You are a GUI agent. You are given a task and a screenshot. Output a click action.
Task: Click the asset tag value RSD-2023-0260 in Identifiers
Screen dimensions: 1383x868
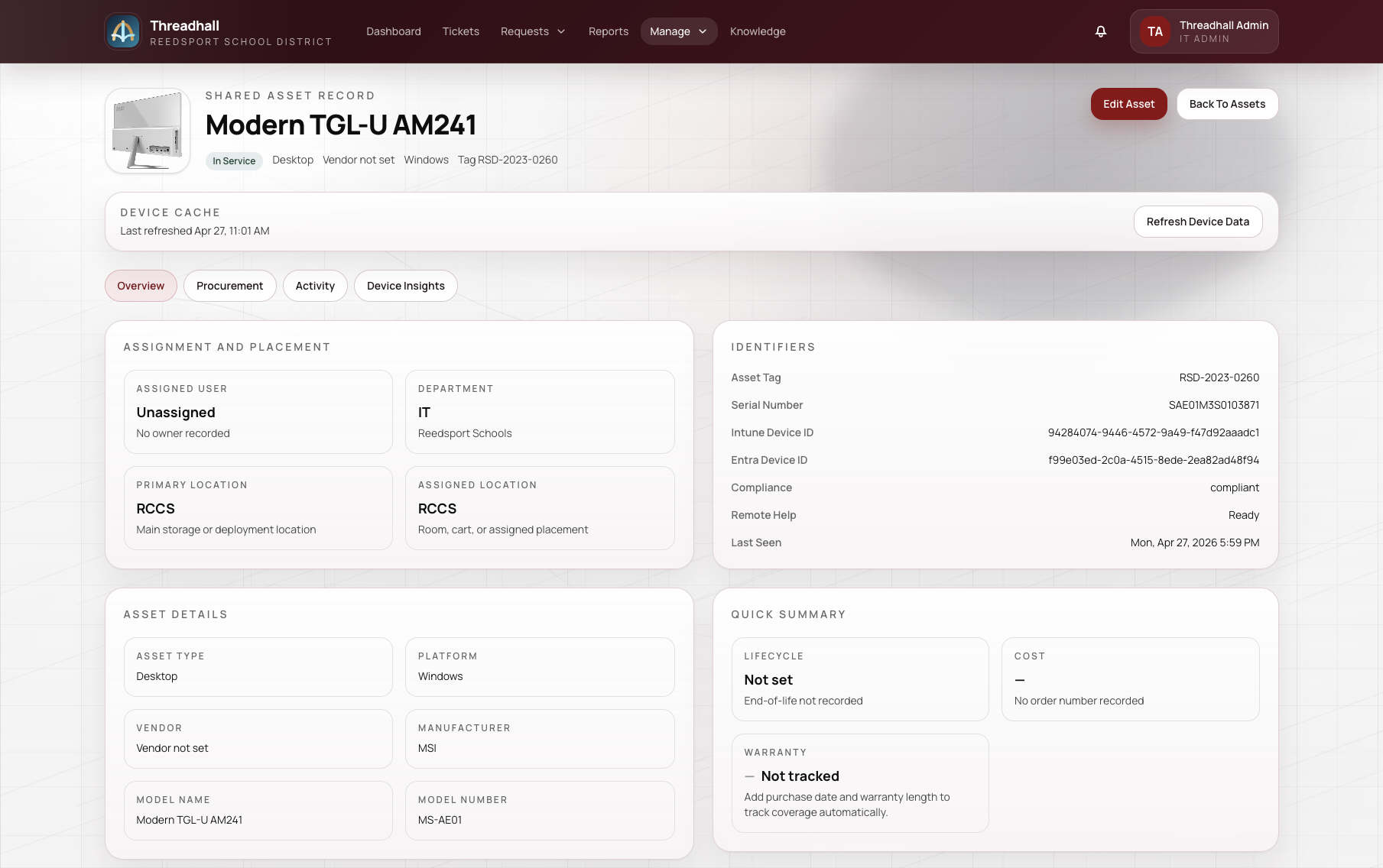[1219, 377]
